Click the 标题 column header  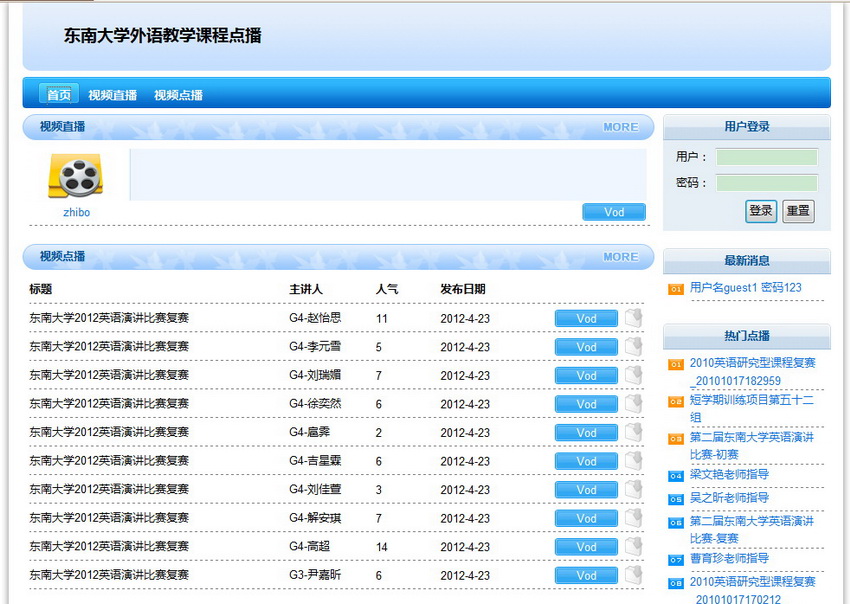click(41, 289)
